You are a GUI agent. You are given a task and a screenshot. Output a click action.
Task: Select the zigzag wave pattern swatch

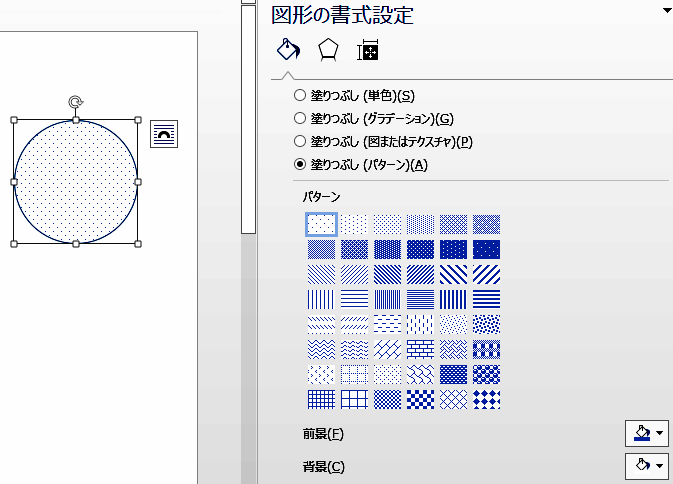[x=321, y=349]
